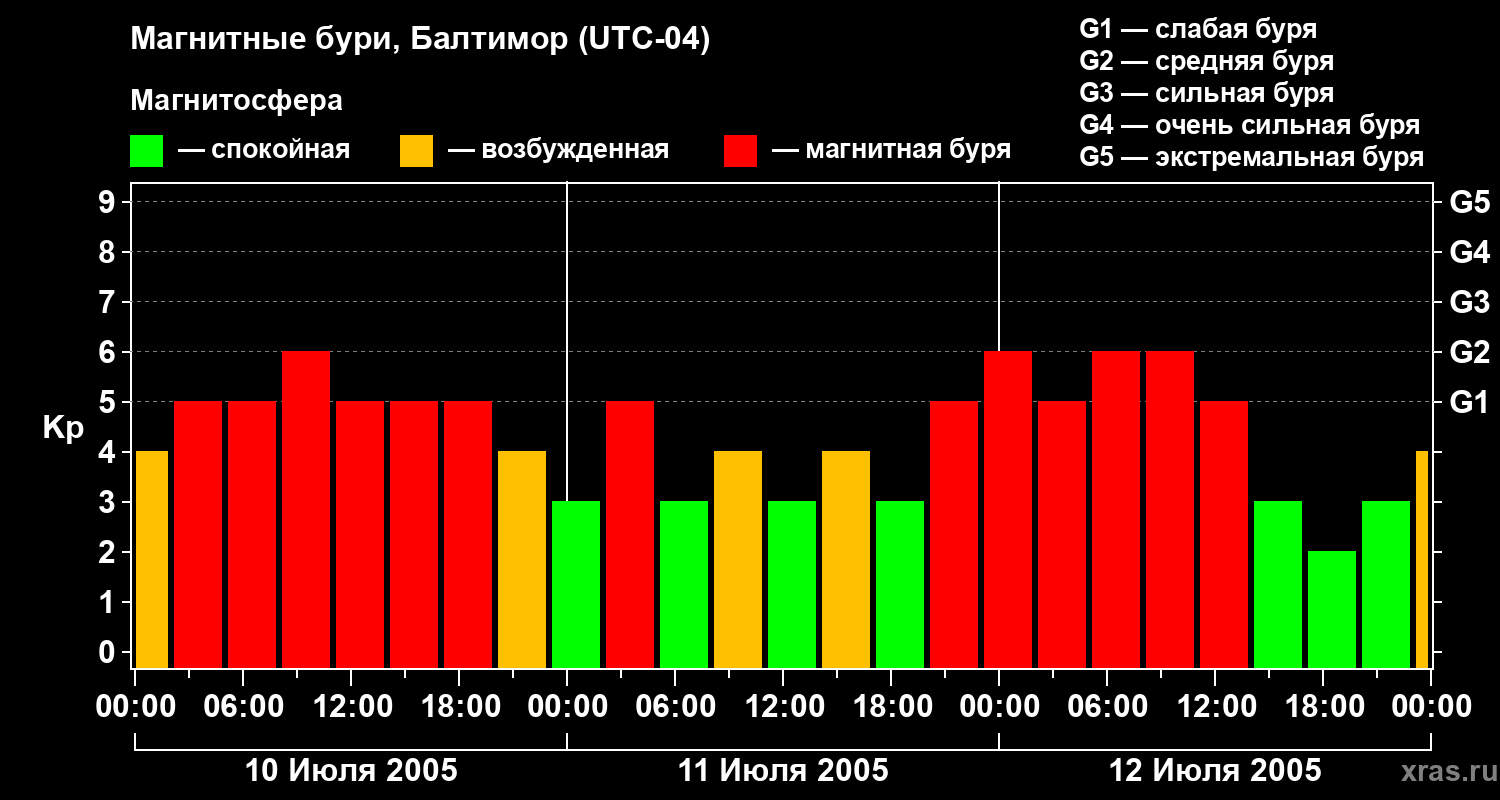Screen dimensions: 1500x800
Task: Click the Kp axis value 7
Action: click(109, 302)
